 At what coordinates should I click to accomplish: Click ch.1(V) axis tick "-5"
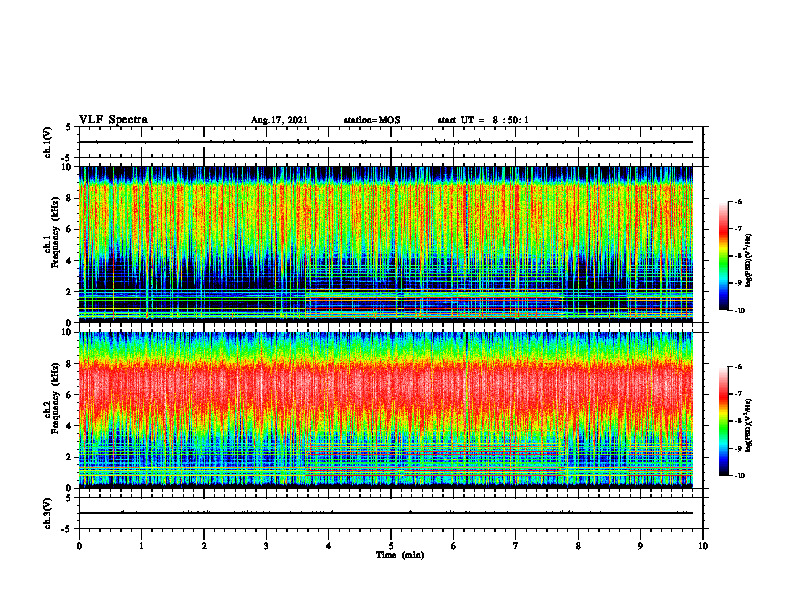pyautogui.click(x=67, y=158)
